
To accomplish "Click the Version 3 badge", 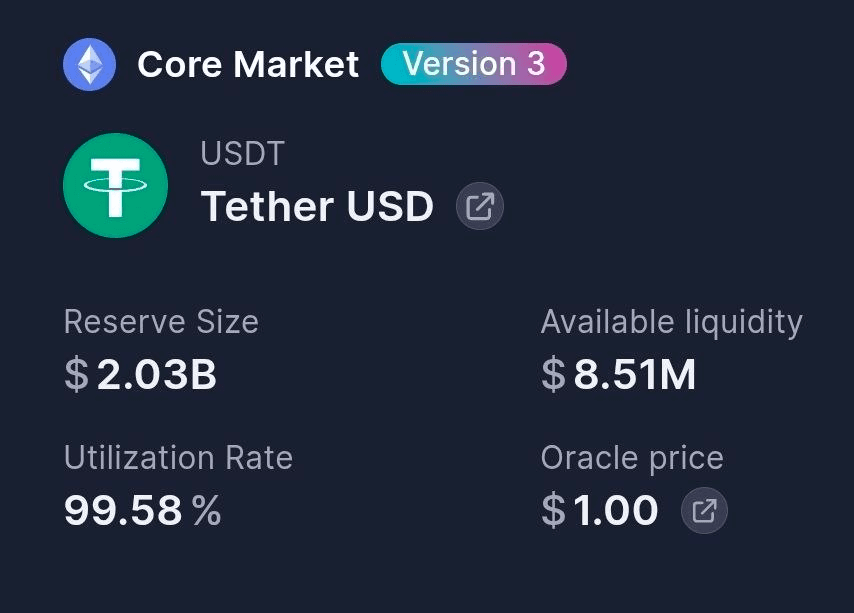I will pos(474,64).
